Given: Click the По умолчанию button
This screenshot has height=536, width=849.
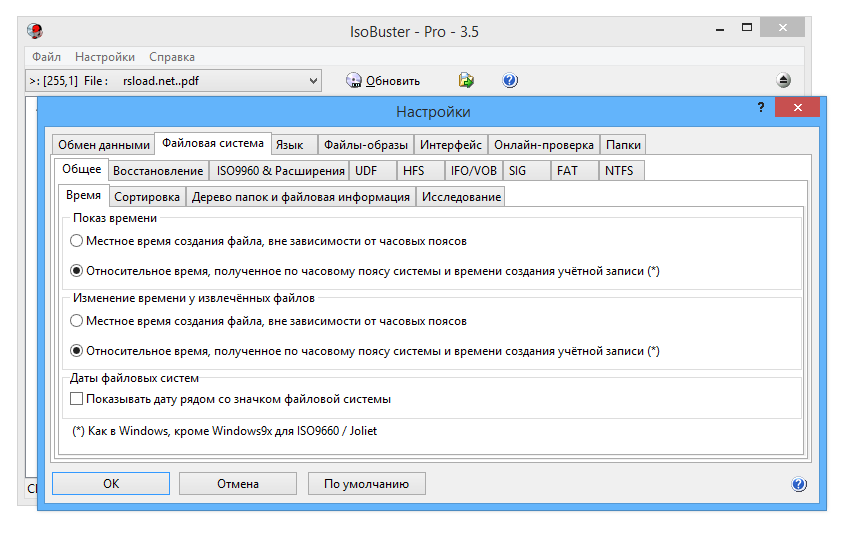Looking at the screenshot, I should [x=367, y=483].
